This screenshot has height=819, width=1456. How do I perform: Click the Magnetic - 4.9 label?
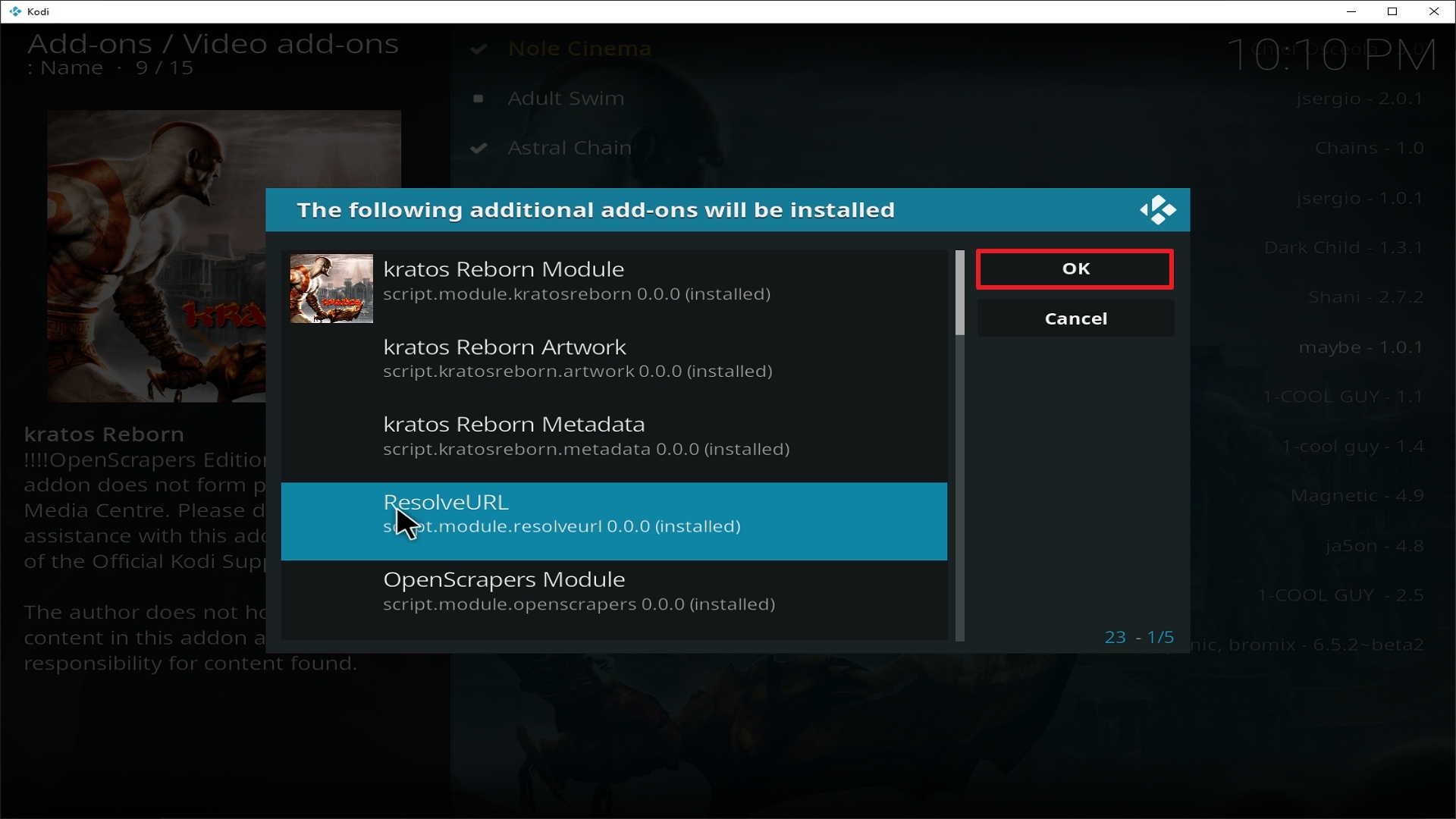pyautogui.click(x=1357, y=496)
